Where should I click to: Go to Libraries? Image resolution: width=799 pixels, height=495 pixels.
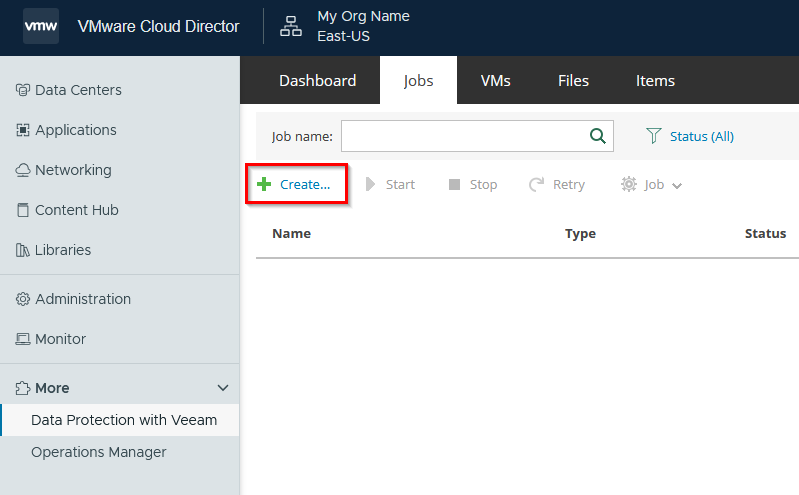pos(63,250)
